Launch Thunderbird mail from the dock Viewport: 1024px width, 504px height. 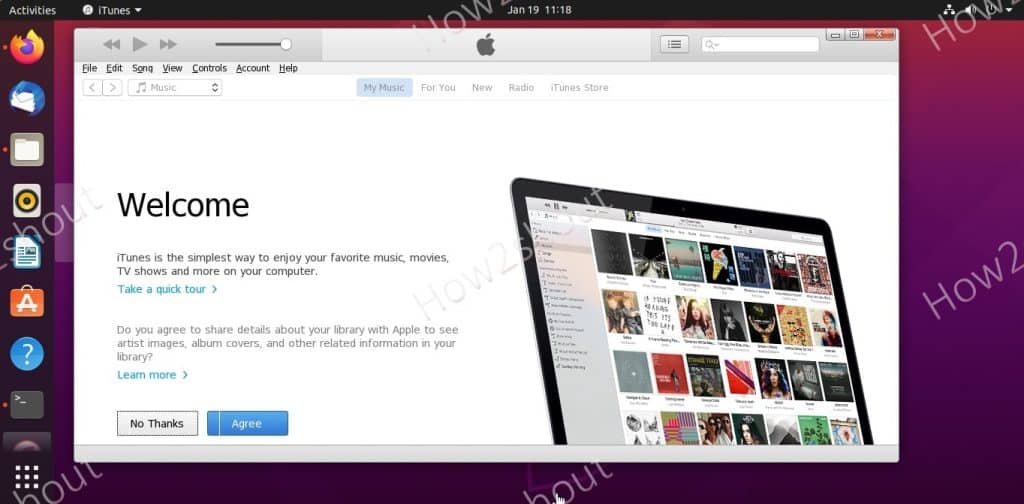point(27,98)
